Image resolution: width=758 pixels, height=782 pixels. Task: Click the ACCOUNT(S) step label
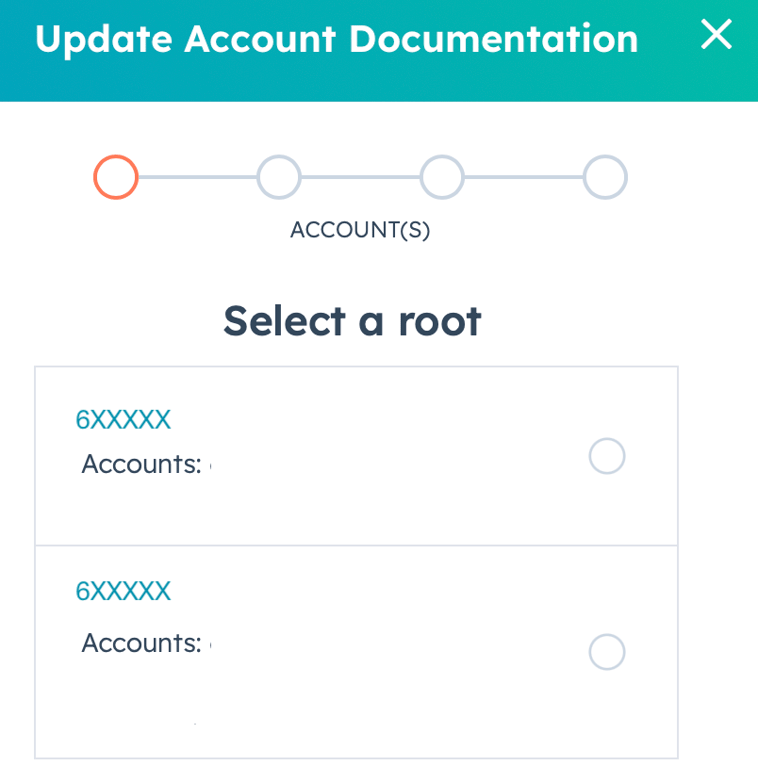coord(360,230)
